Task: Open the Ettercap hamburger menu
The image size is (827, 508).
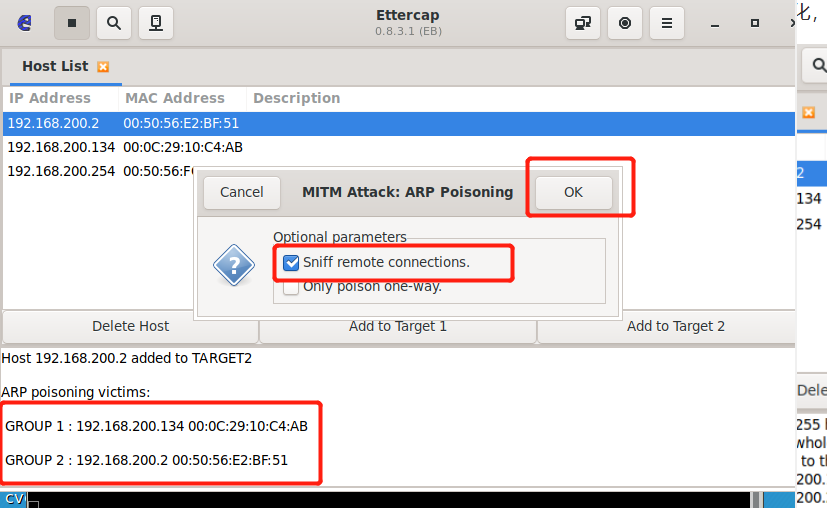Action: click(x=667, y=22)
